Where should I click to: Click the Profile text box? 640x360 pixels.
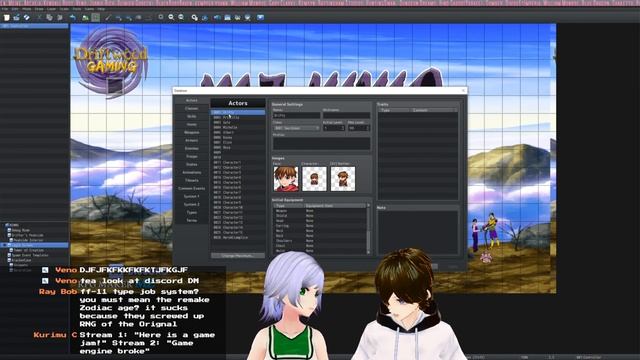coord(322,143)
